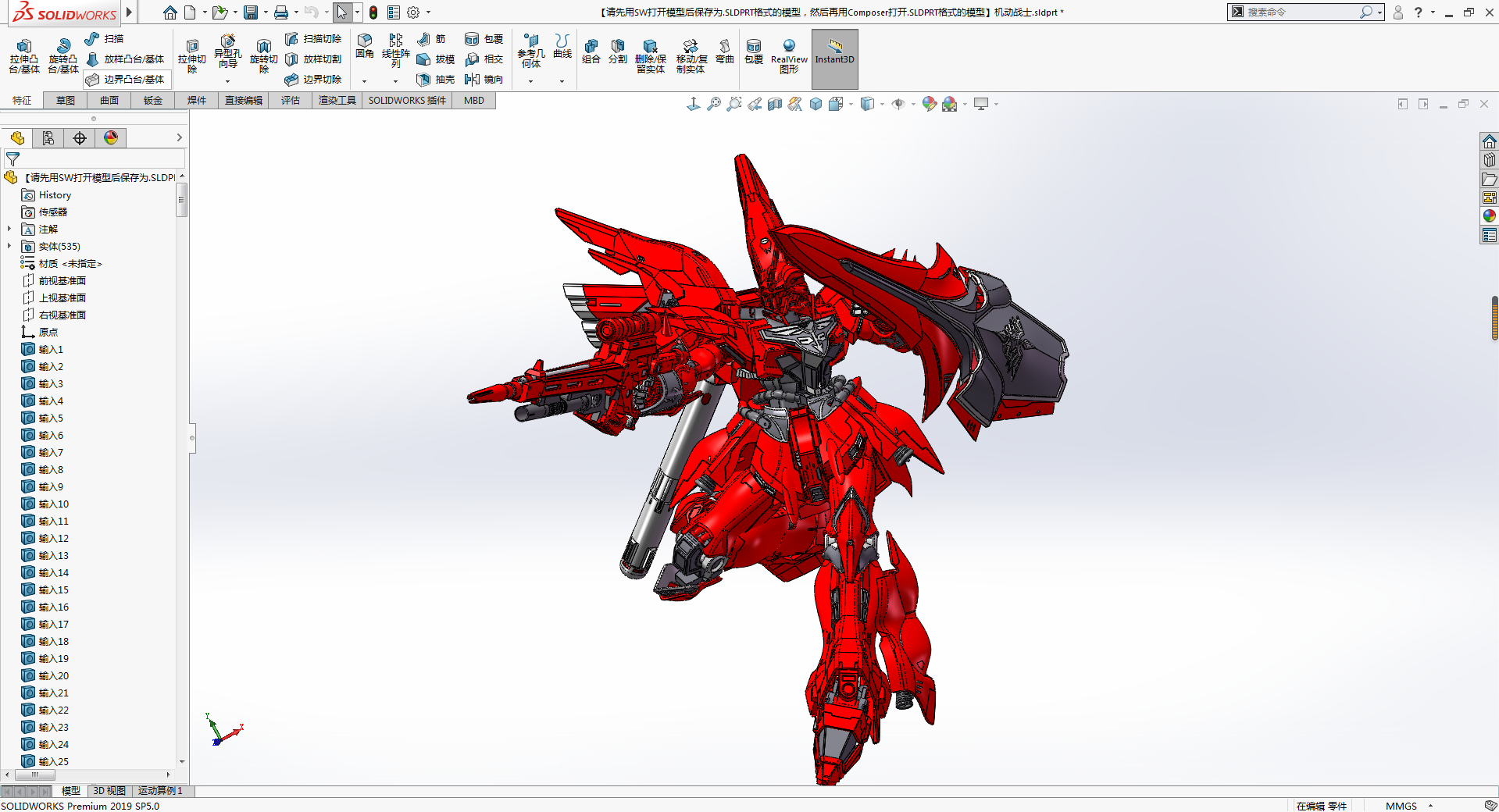The image size is (1499, 812).
Task: Click Zoom to Area magnifier icon
Action: (734, 104)
